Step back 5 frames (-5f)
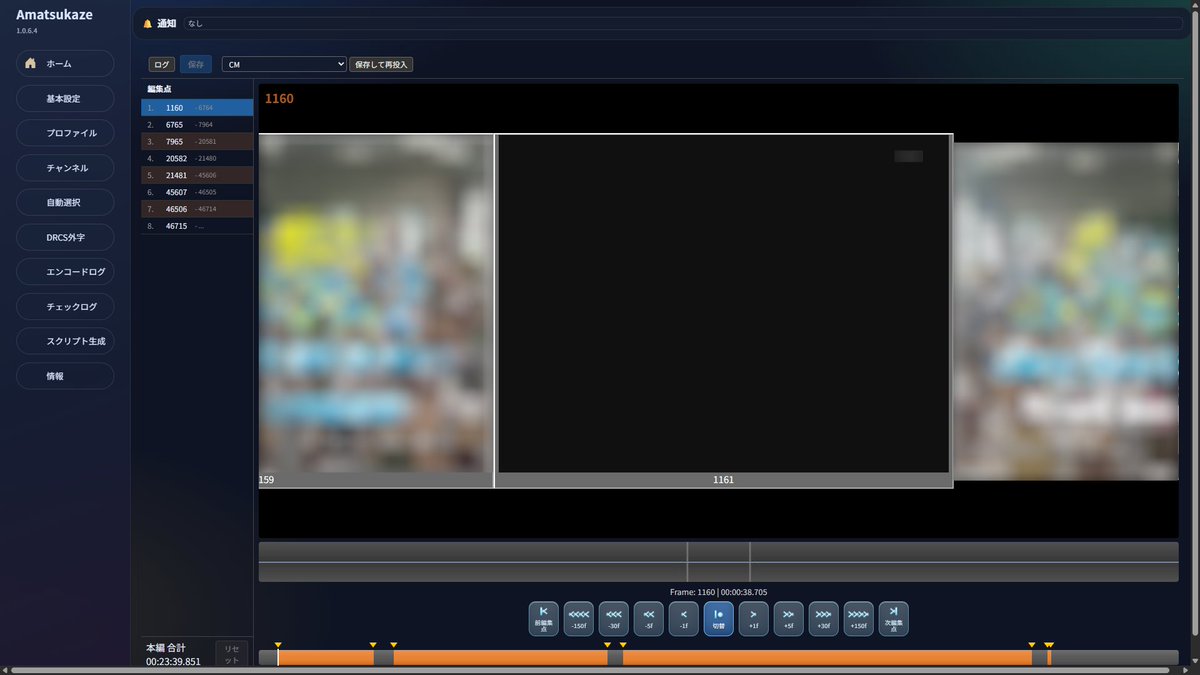1200x675 pixels. point(648,619)
